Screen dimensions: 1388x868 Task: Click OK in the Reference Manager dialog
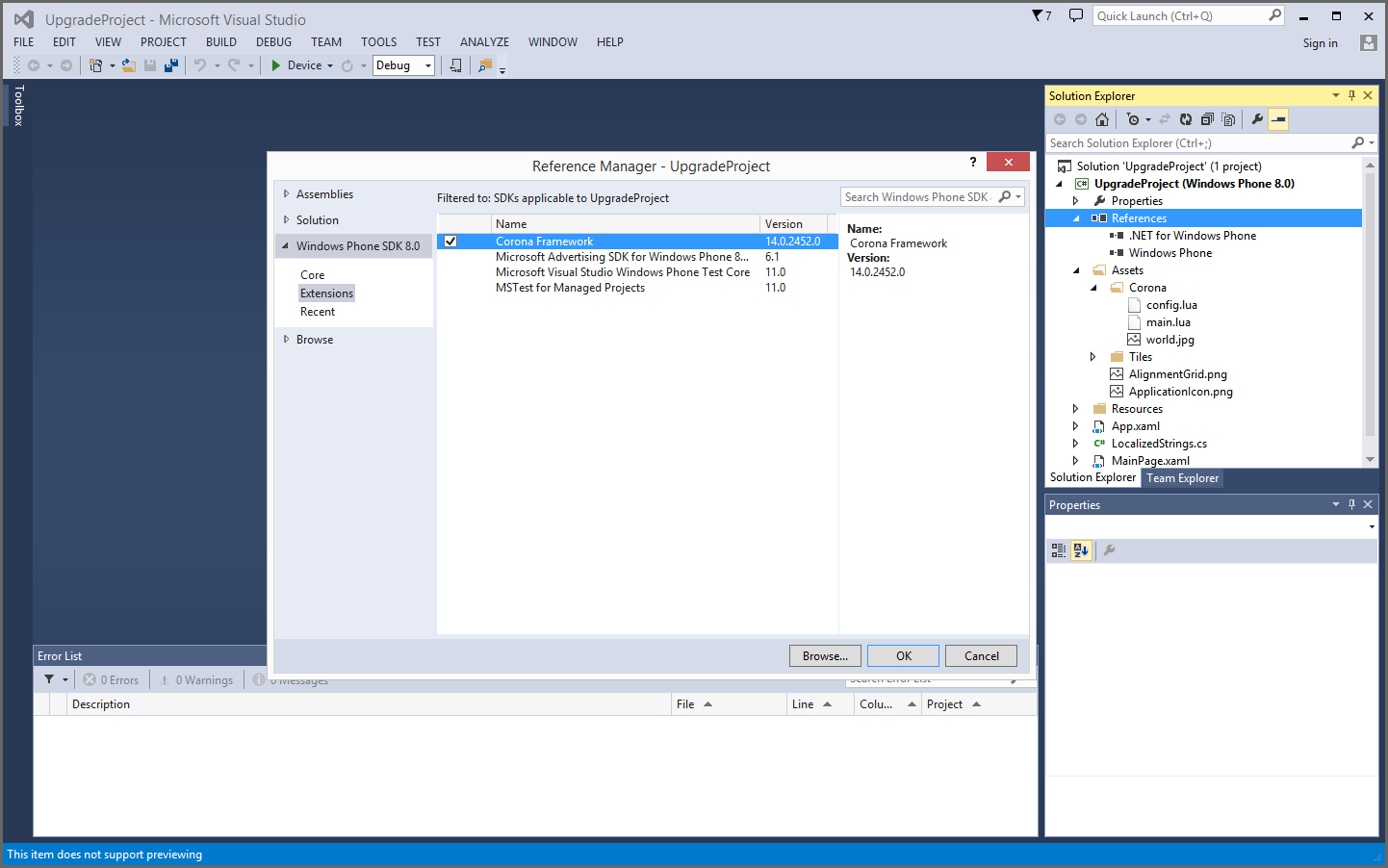point(903,656)
